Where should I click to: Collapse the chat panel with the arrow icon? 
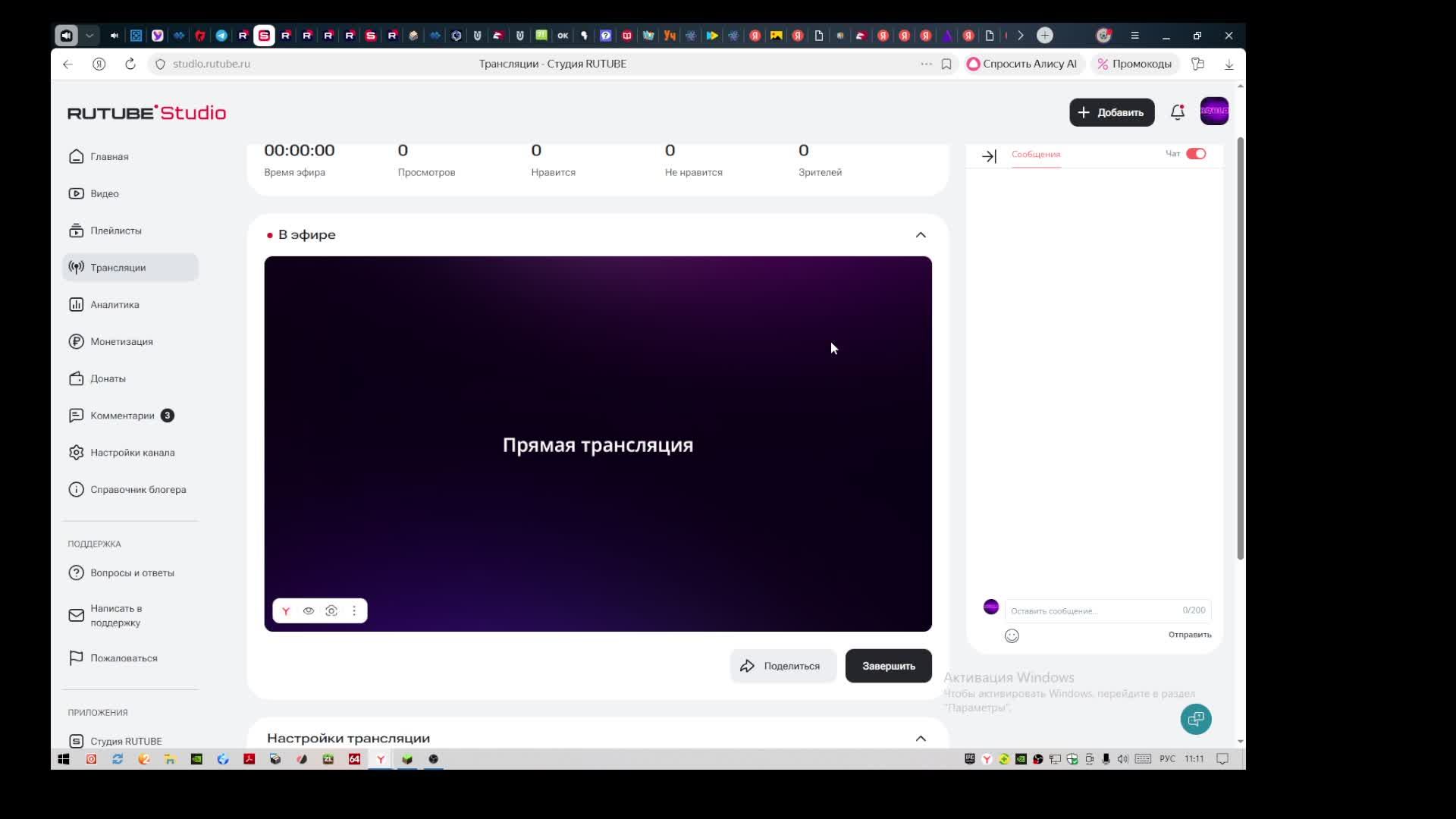pos(989,156)
